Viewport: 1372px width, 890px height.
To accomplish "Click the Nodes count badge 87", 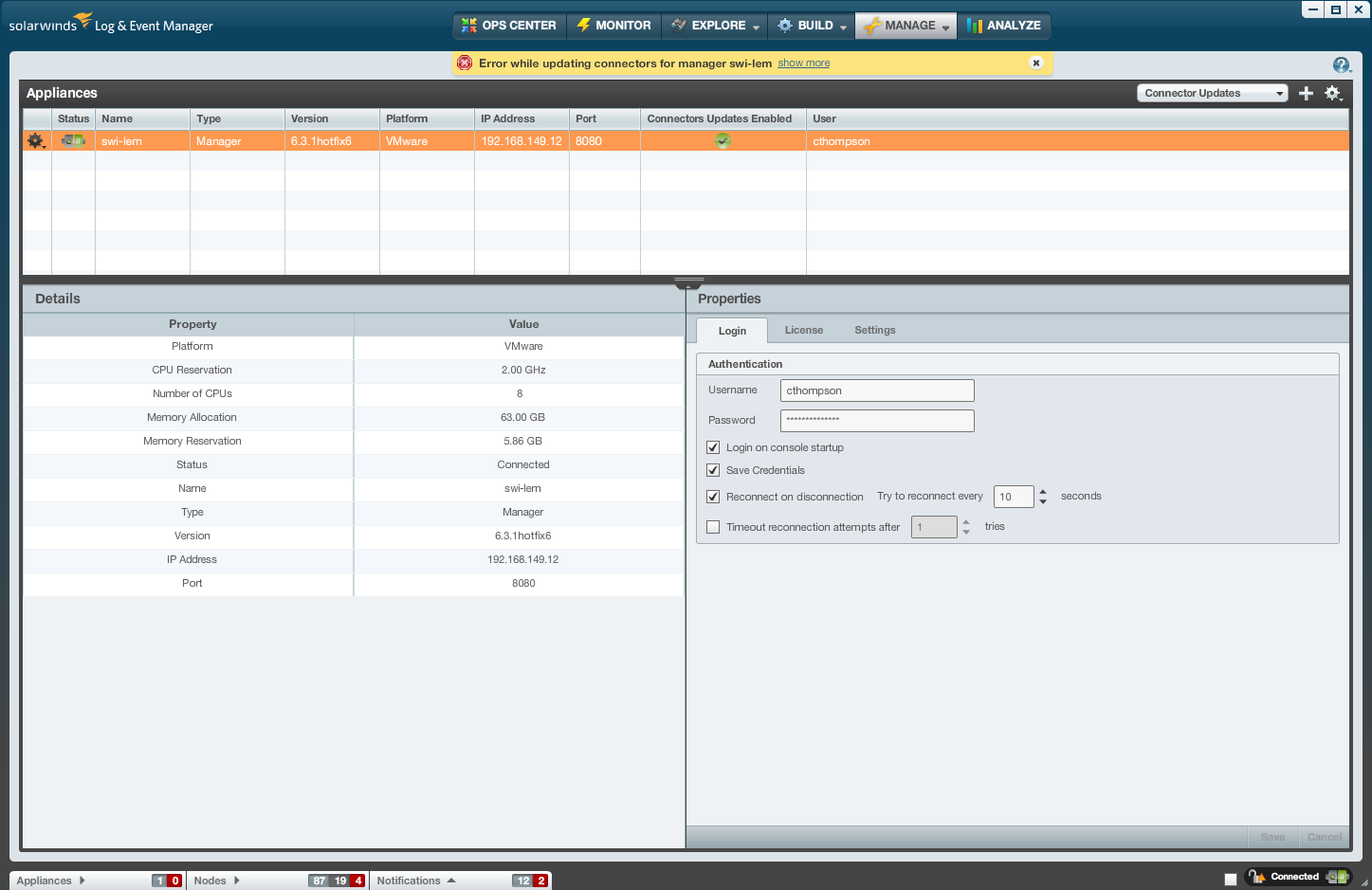I will 320,881.
